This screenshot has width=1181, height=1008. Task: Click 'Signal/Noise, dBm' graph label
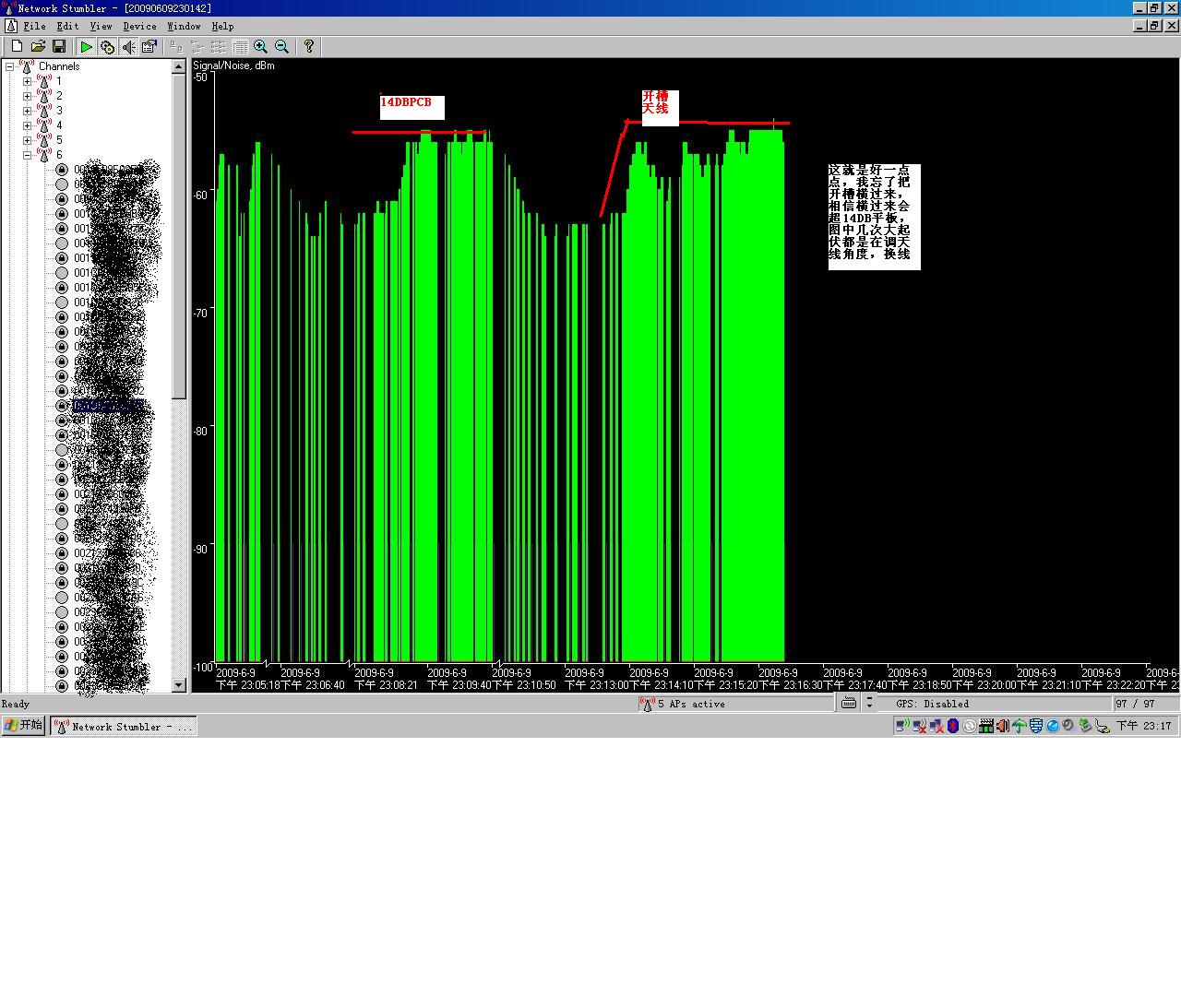(233, 65)
